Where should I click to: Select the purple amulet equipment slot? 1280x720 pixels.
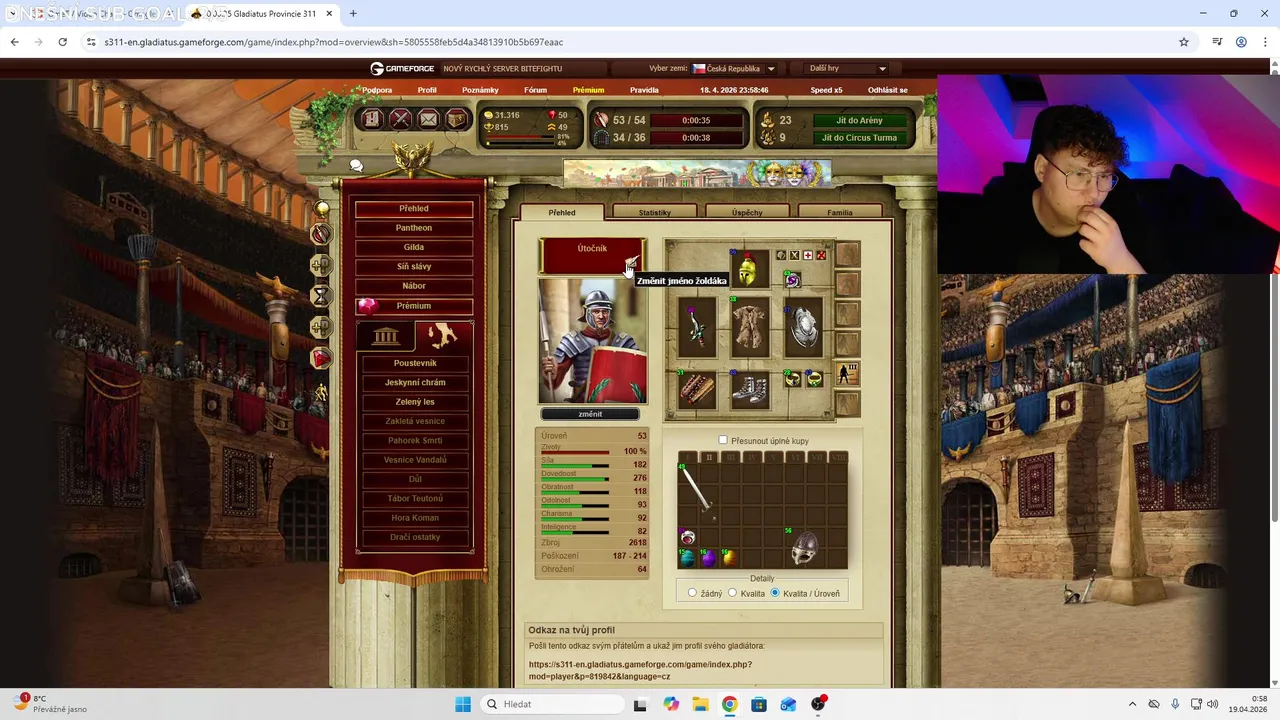click(x=792, y=280)
